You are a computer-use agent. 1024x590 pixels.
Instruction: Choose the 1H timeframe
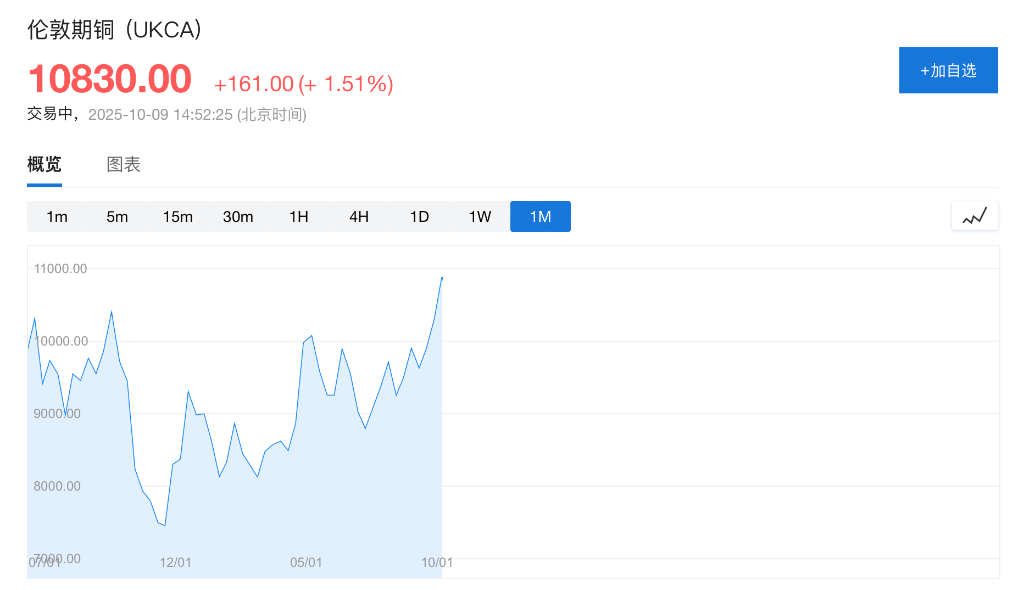[x=299, y=217]
